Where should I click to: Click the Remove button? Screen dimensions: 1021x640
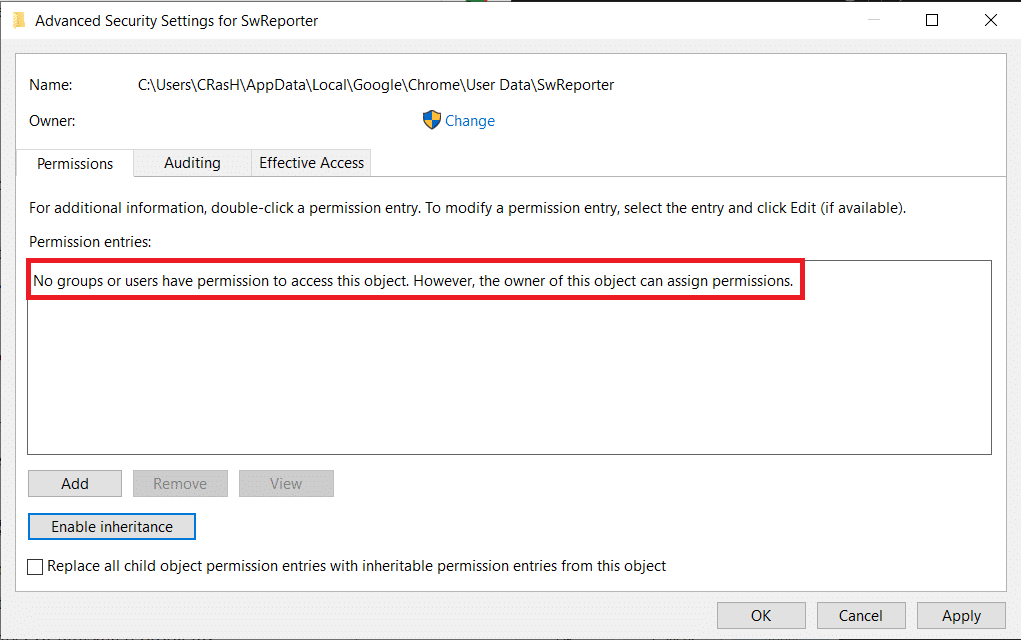pyautogui.click(x=180, y=484)
